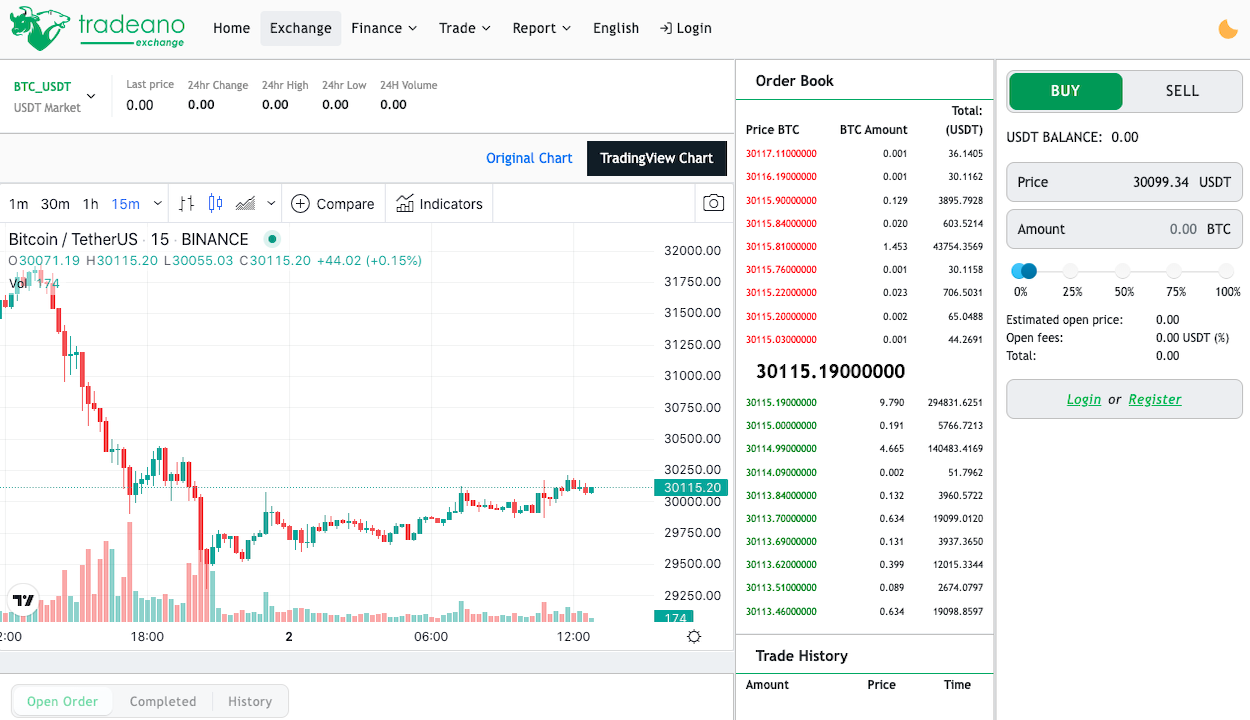Select the SELL toggle
The height and width of the screenshot is (720, 1250).
1182,91
